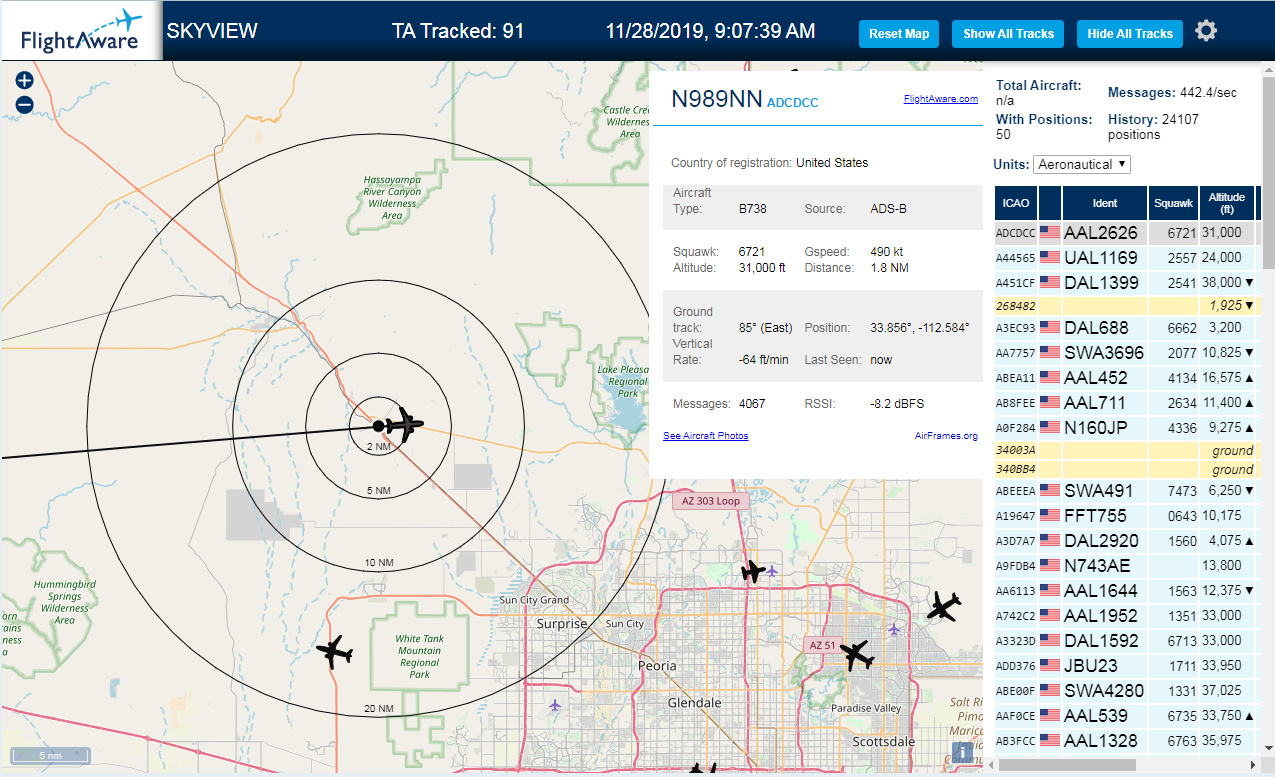This screenshot has height=777, width=1275.
Task: Select the AAL539 row ident
Action: click(1096, 716)
